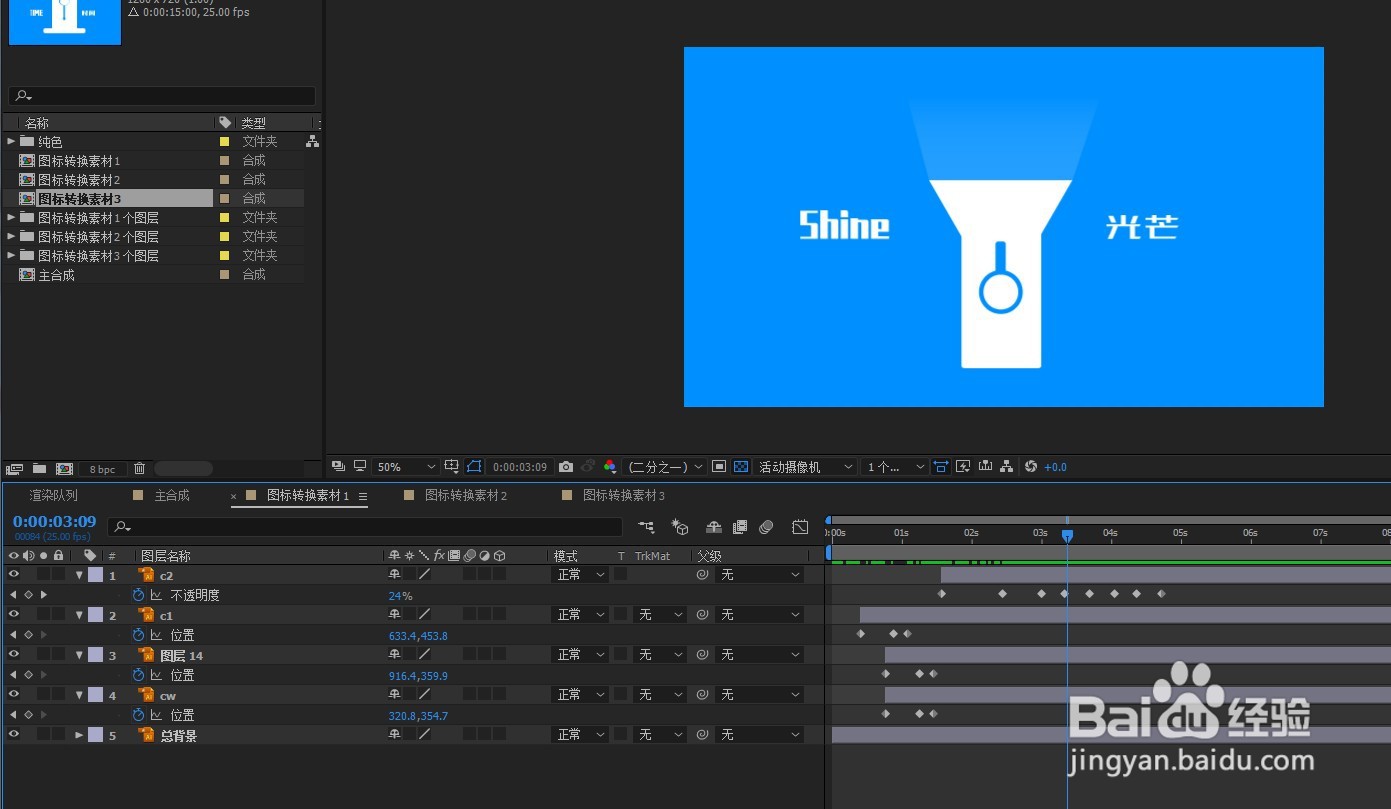Hide the c1 layer with eye icon
This screenshot has width=1391, height=809.
click(x=14, y=614)
